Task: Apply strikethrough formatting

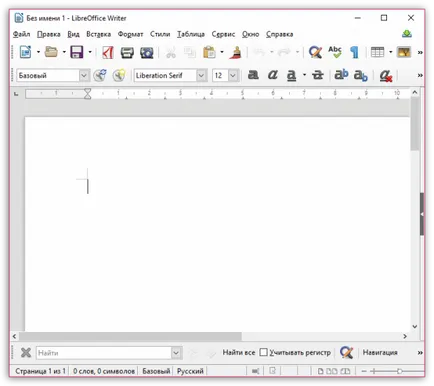Action: (317, 75)
